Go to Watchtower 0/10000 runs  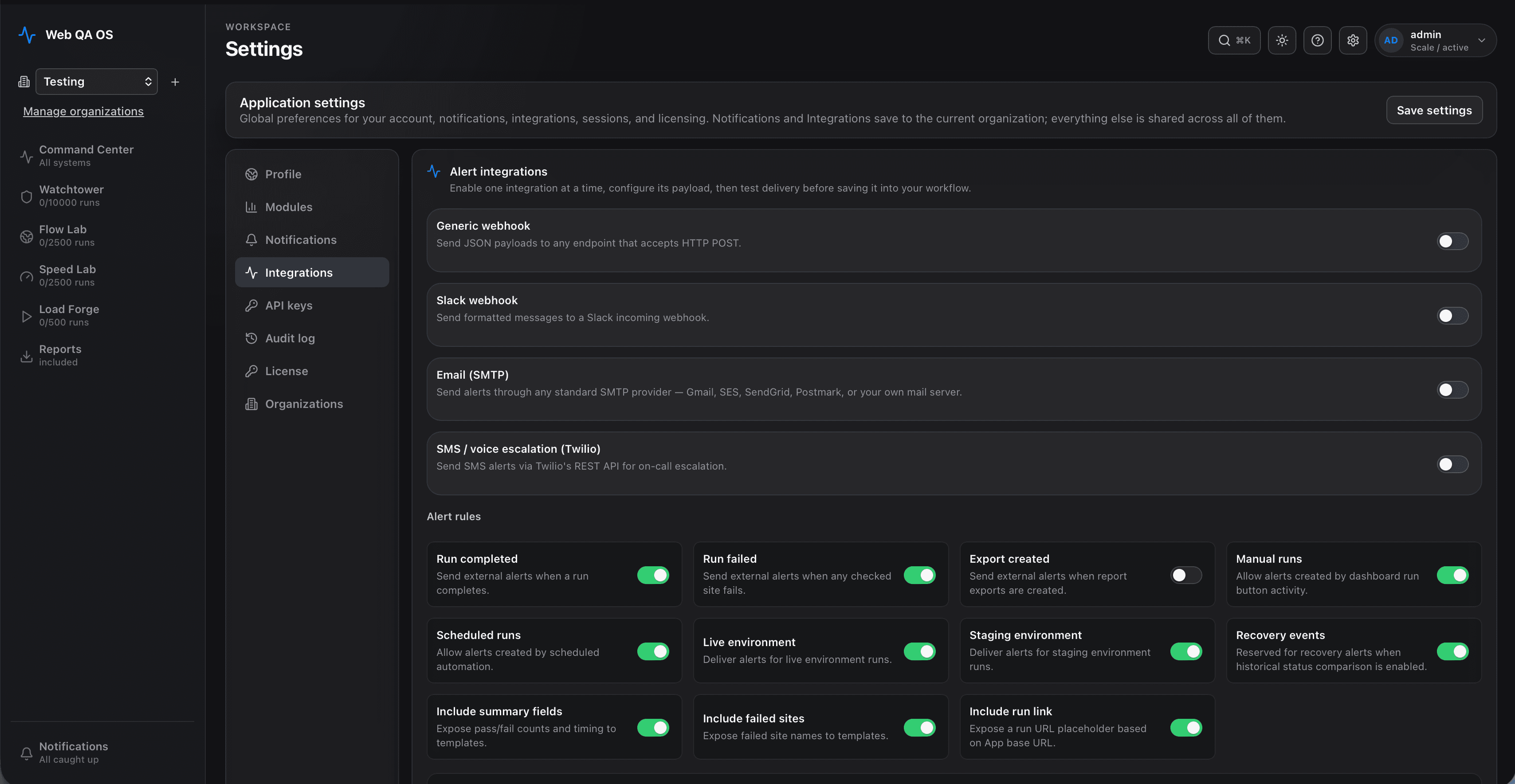(x=102, y=196)
